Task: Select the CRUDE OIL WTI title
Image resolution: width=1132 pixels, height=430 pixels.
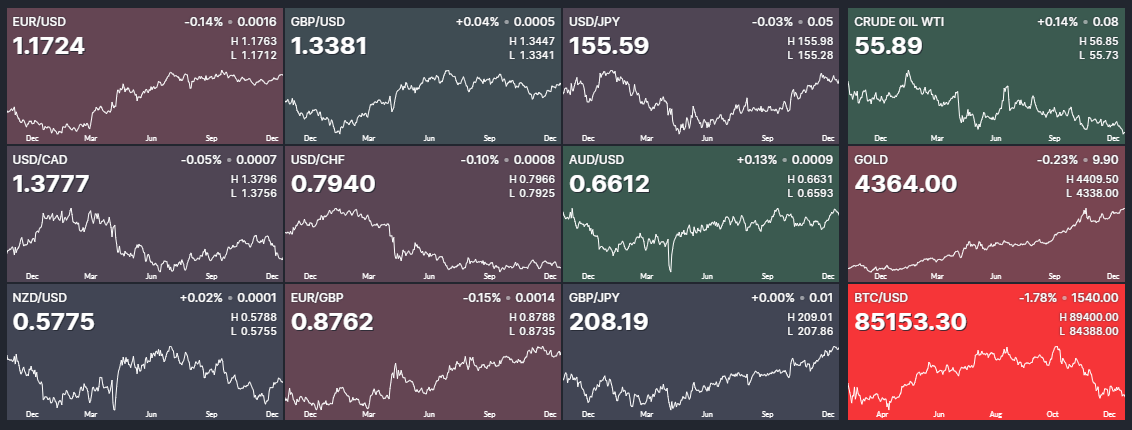Action: point(900,21)
